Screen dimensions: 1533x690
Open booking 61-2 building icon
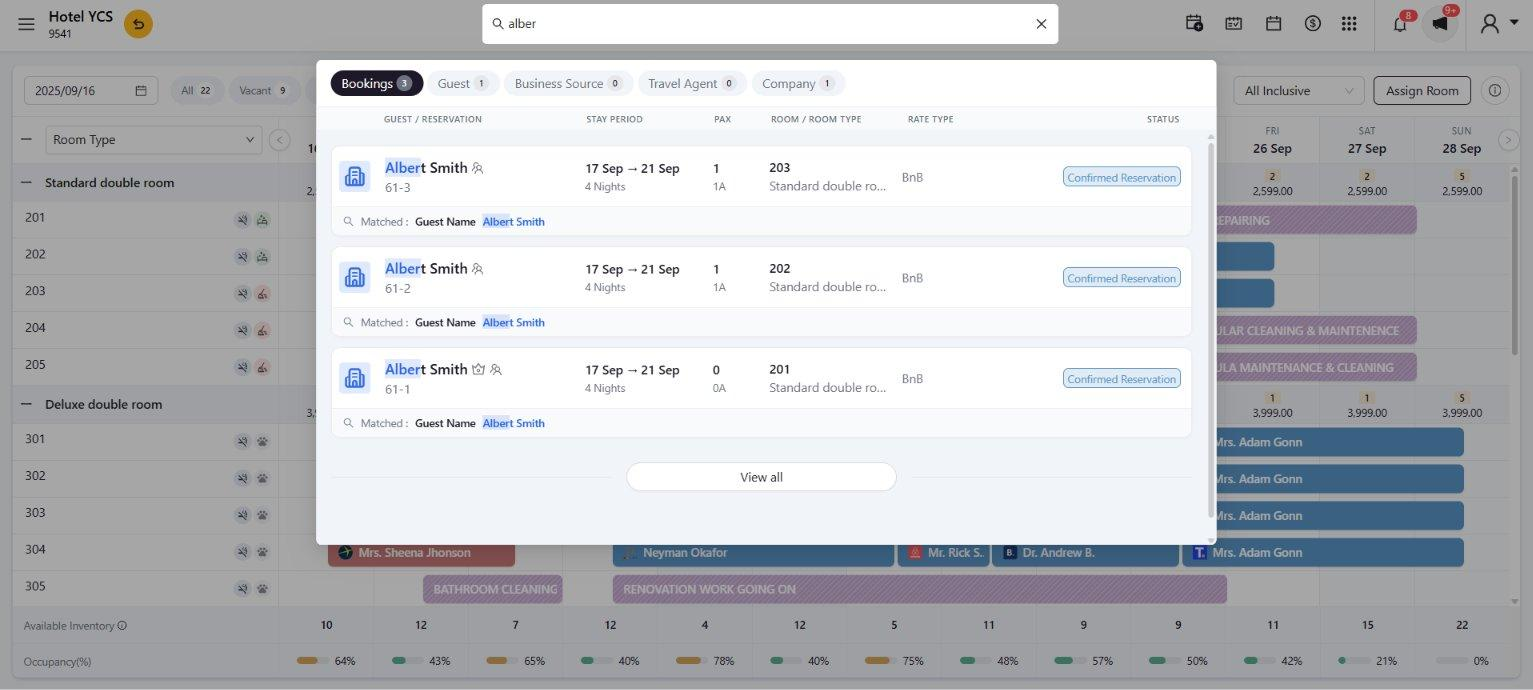coord(354,277)
